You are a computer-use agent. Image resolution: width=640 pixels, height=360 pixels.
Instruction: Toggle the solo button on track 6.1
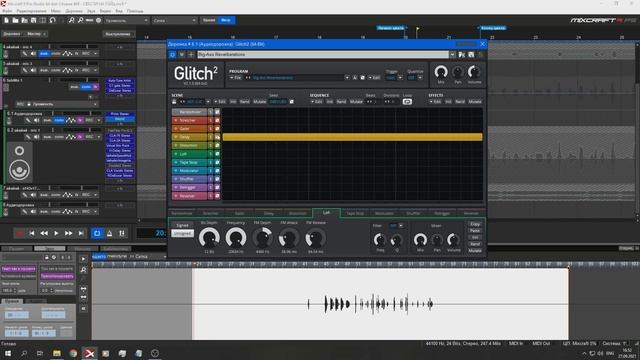(59, 120)
